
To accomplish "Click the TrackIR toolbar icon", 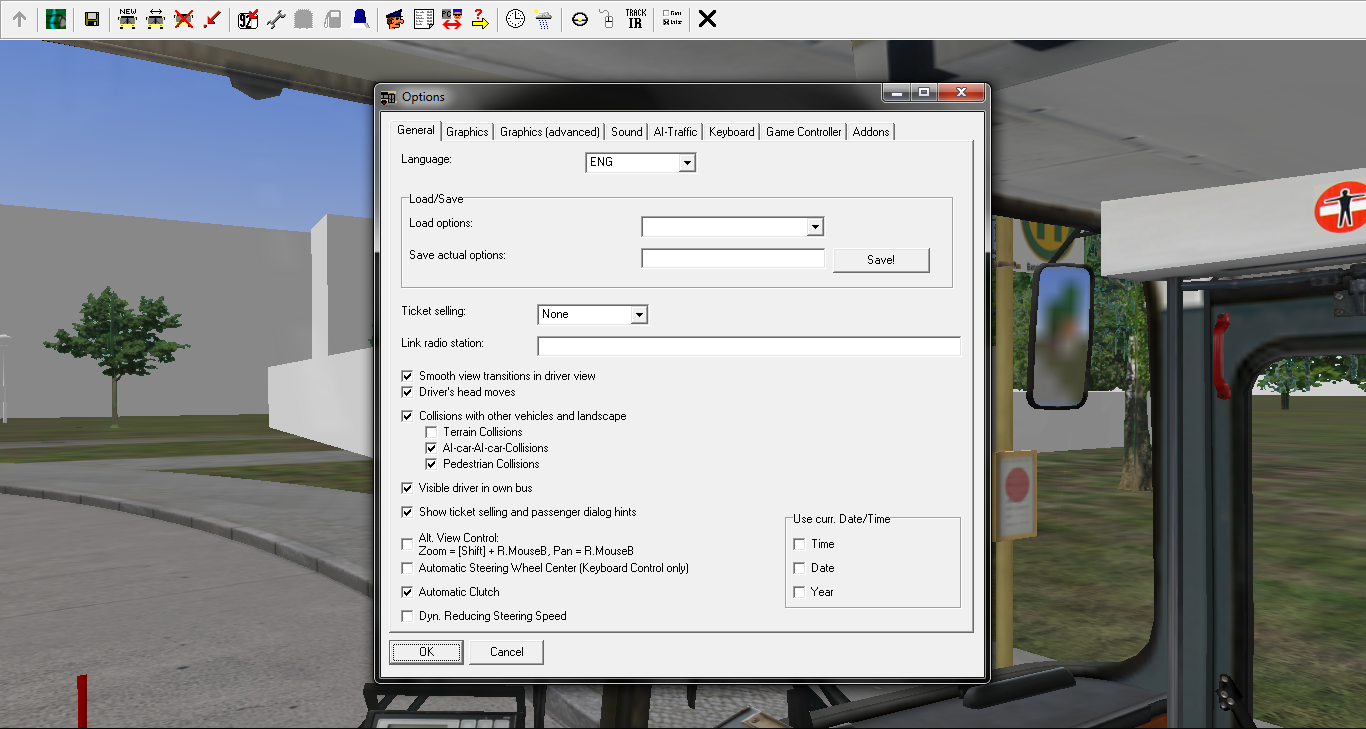I will 635,19.
